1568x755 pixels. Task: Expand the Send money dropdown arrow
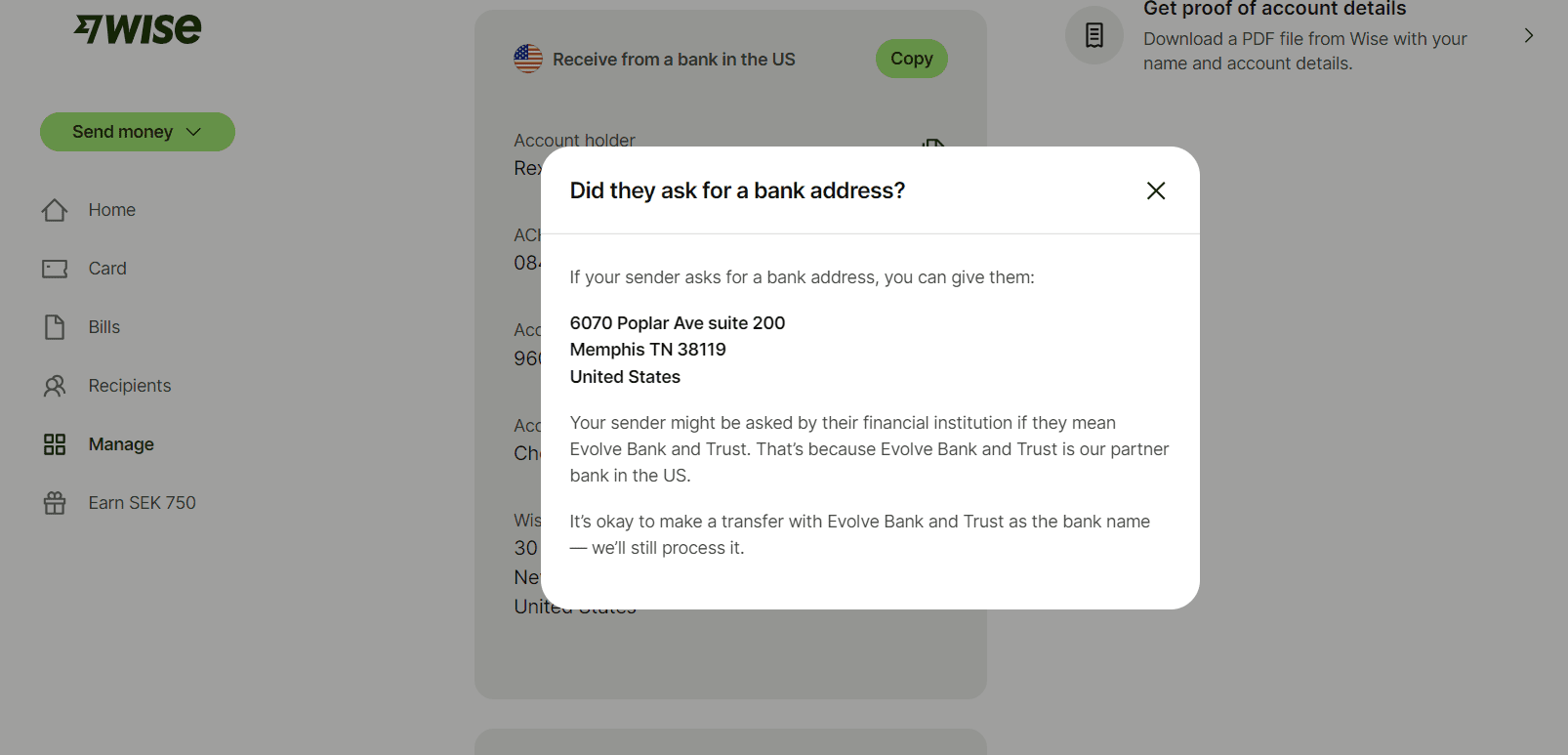click(x=193, y=132)
